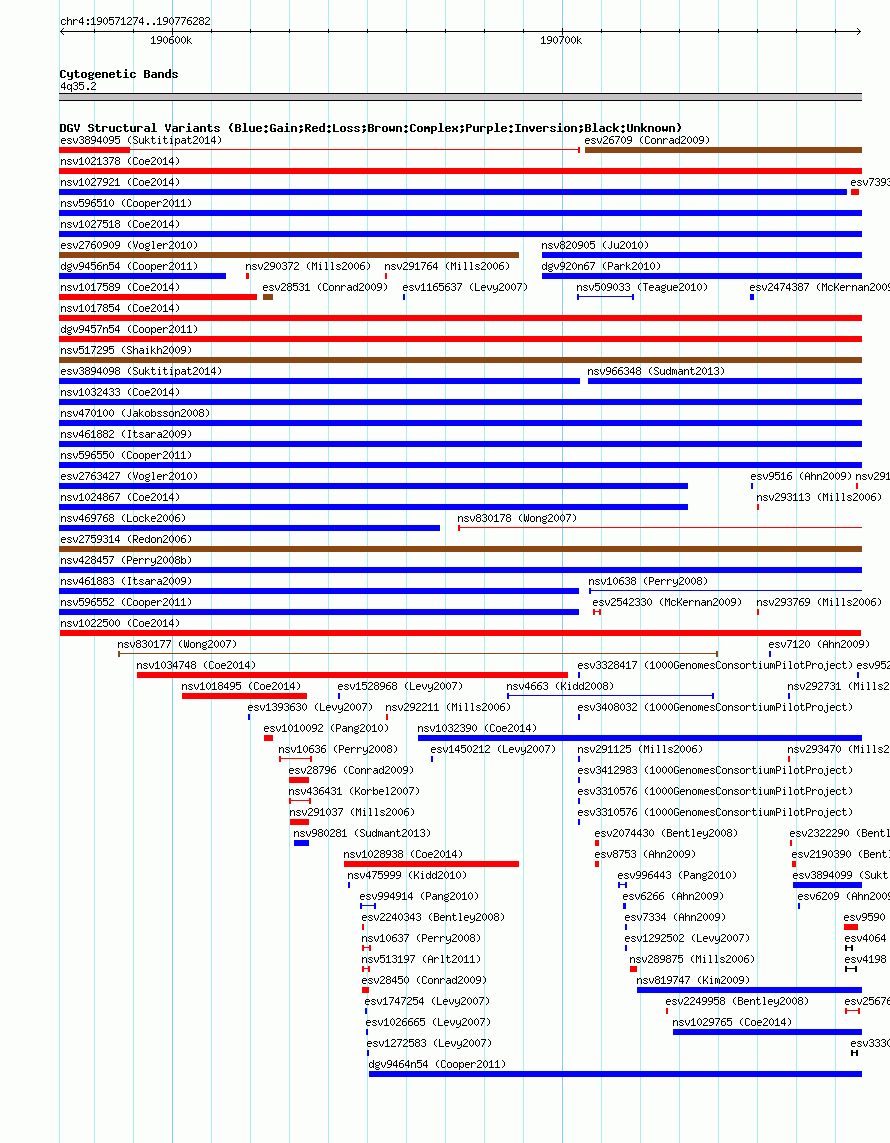
Task: Select nsv461882 (Itsara2009) label
Action: tap(125, 435)
